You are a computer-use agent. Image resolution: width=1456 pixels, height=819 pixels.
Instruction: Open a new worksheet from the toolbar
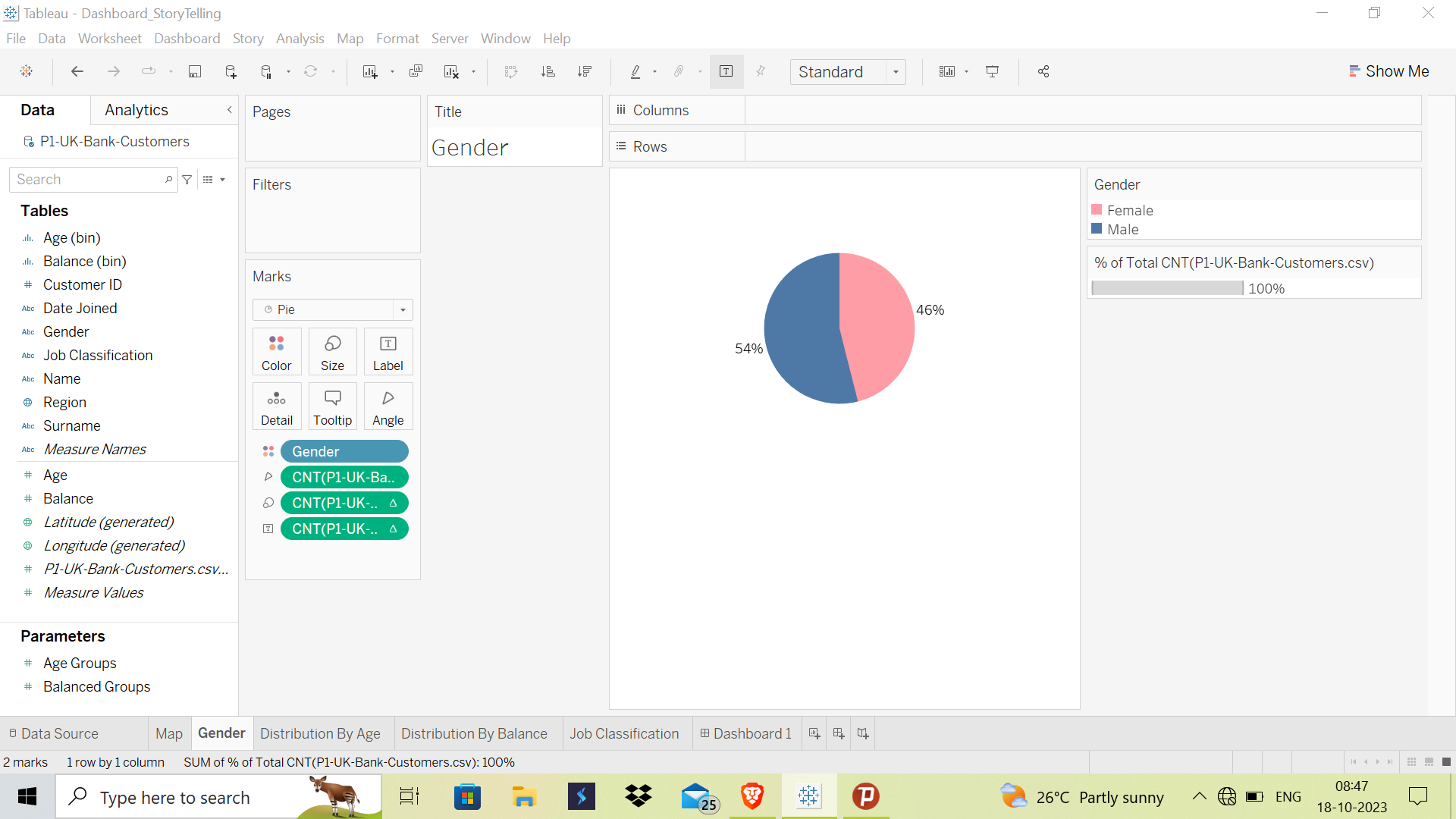[371, 71]
